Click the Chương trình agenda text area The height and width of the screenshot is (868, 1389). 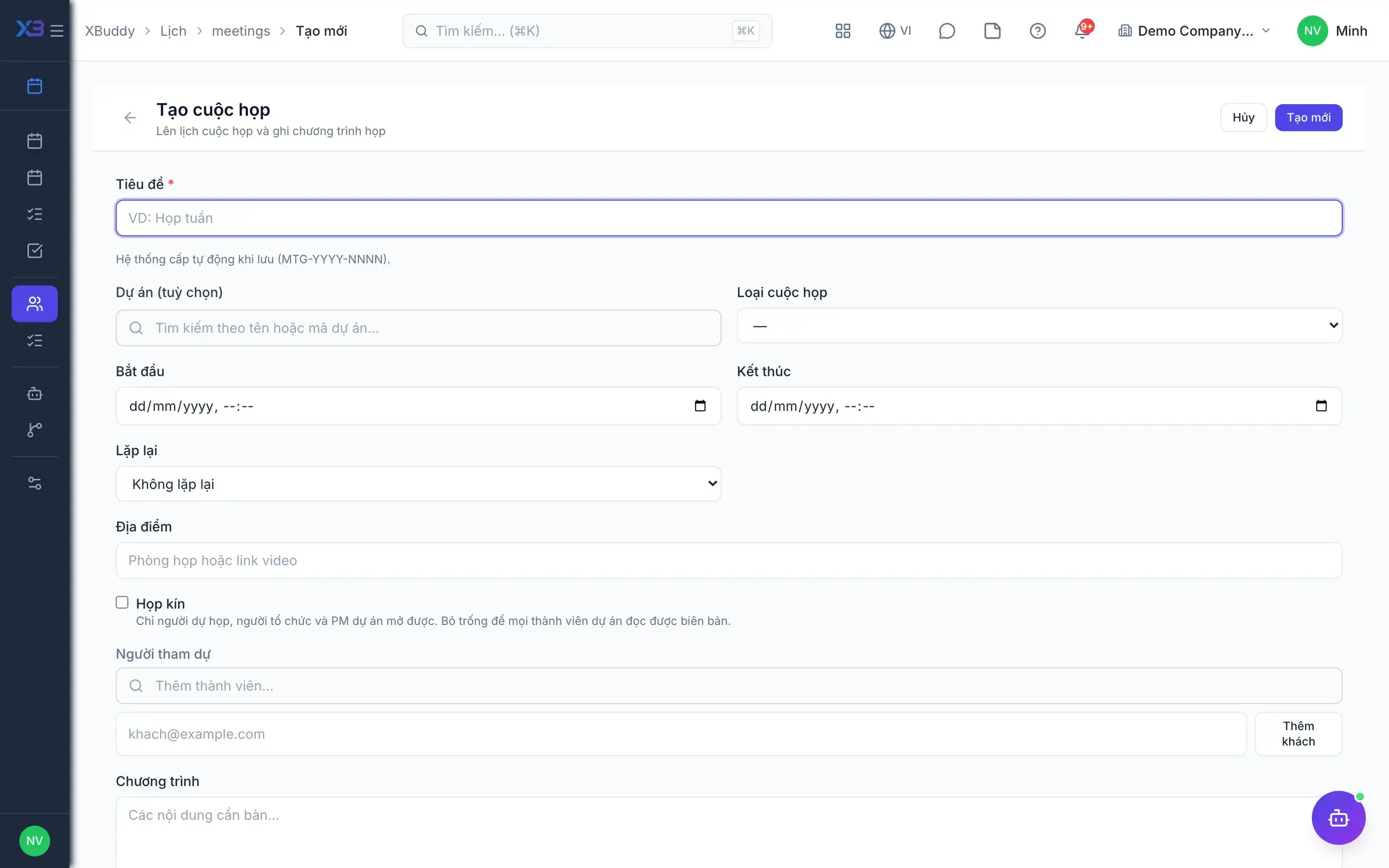click(729, 832)
